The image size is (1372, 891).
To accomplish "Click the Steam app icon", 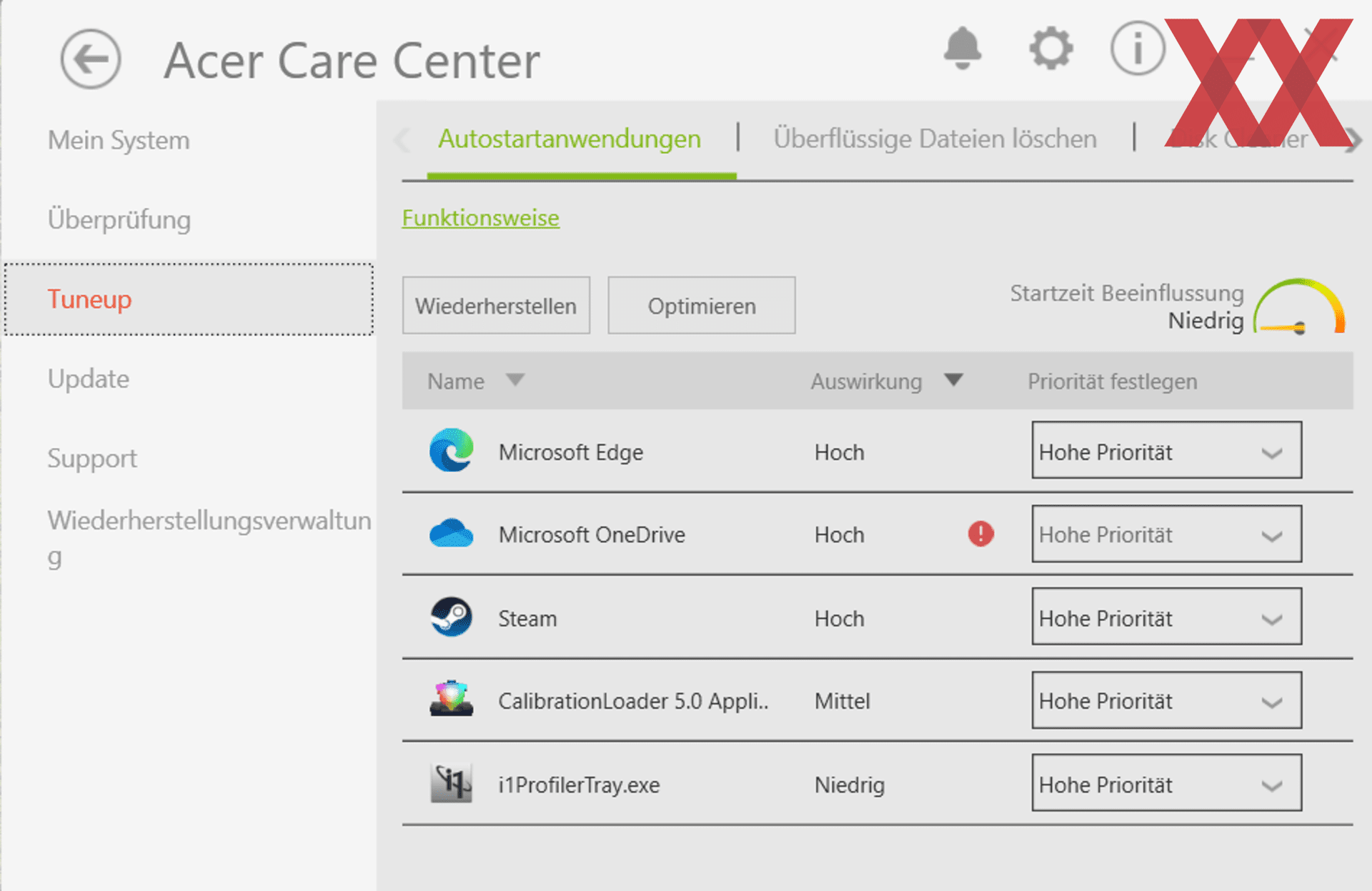I will click(x=452, y=617).
